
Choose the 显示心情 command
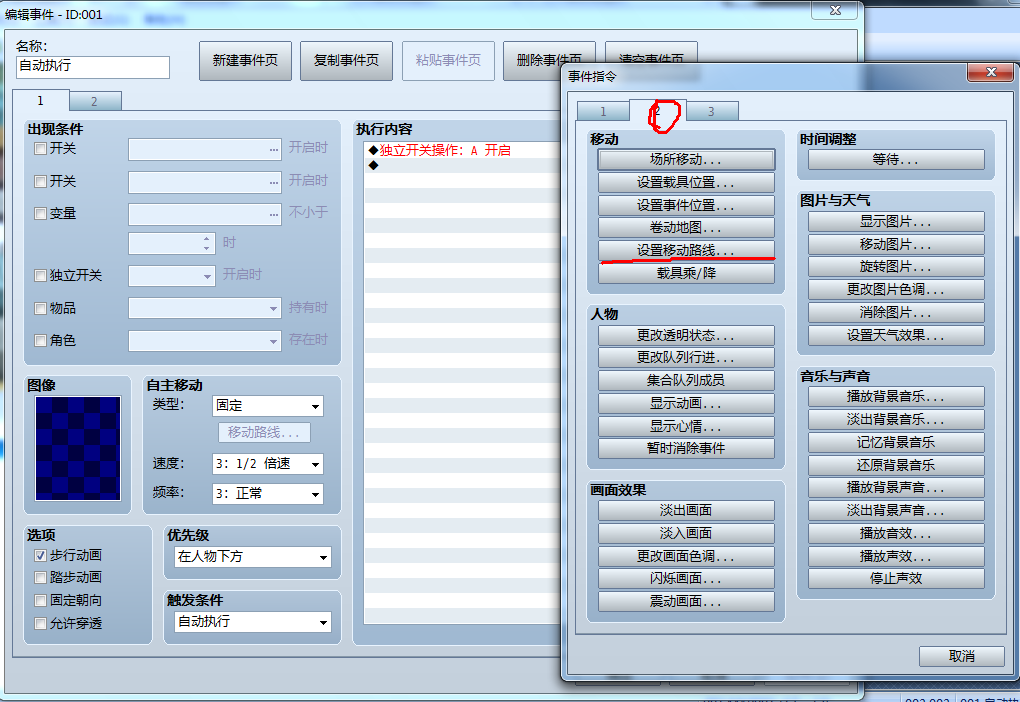point(686,426)
